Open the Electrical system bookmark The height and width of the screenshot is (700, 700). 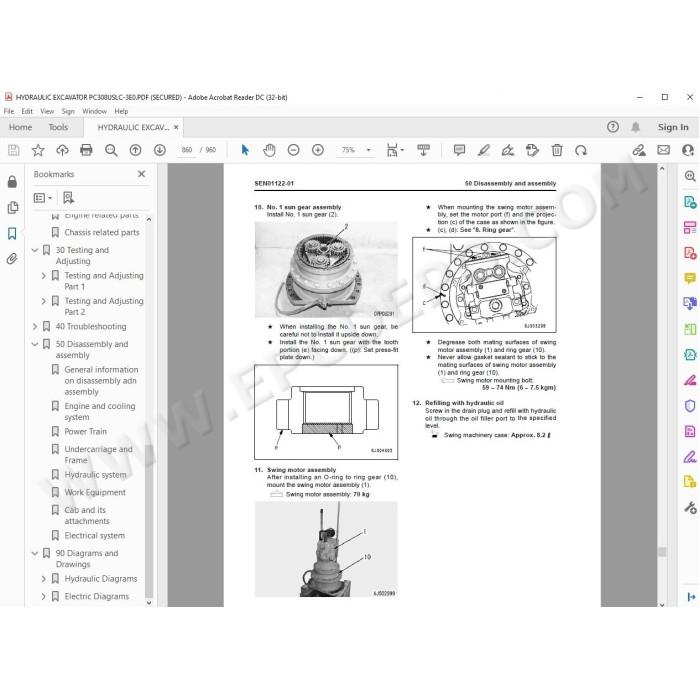tap(95, 536)
